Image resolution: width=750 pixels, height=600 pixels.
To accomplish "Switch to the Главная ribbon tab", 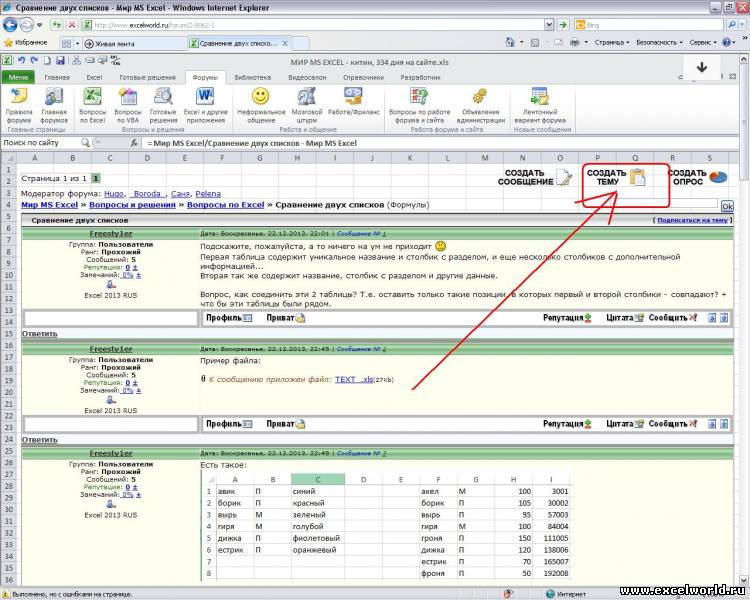I will pos(57,77).
